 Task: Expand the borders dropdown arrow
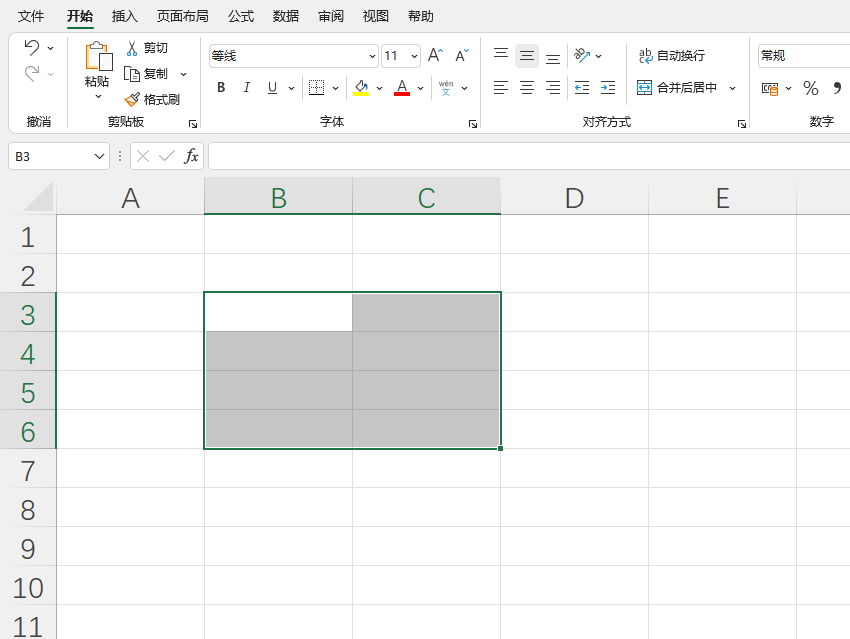(x=335, y=88)
